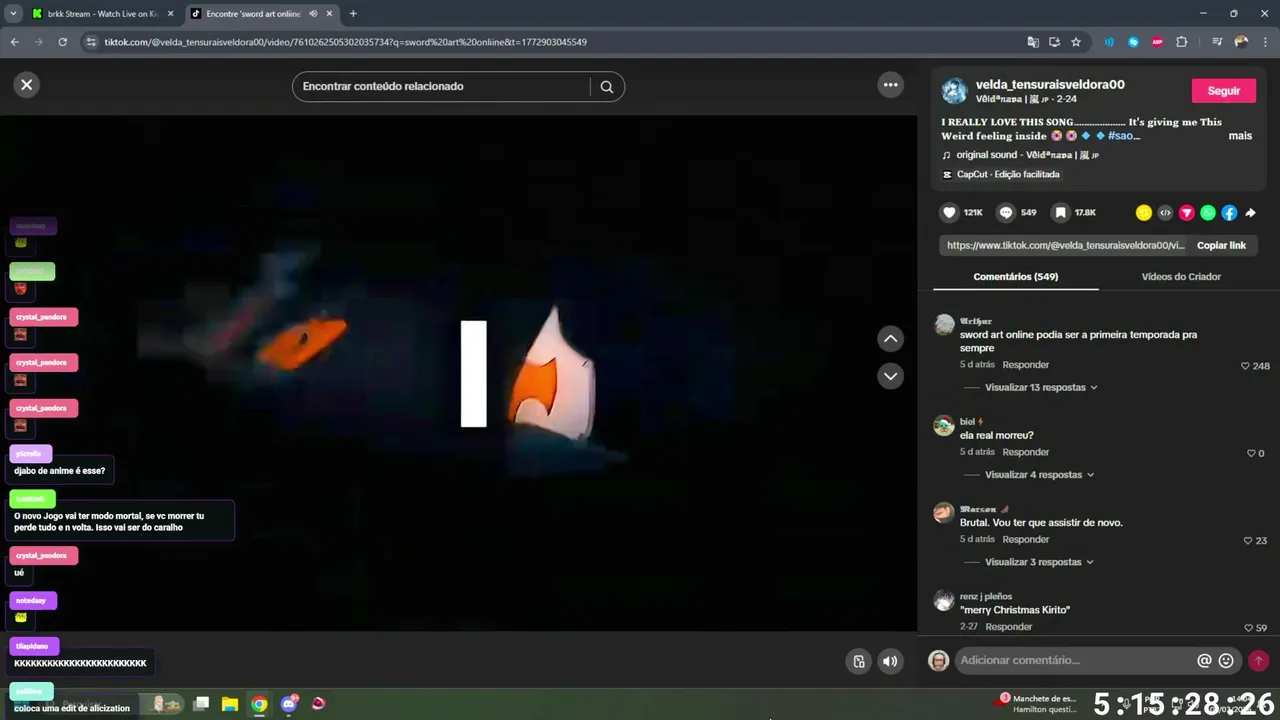Reply to comment 'ela real morreu?'
Viewport: 1280px width, 720px height.
click(x=1025, y=452)
